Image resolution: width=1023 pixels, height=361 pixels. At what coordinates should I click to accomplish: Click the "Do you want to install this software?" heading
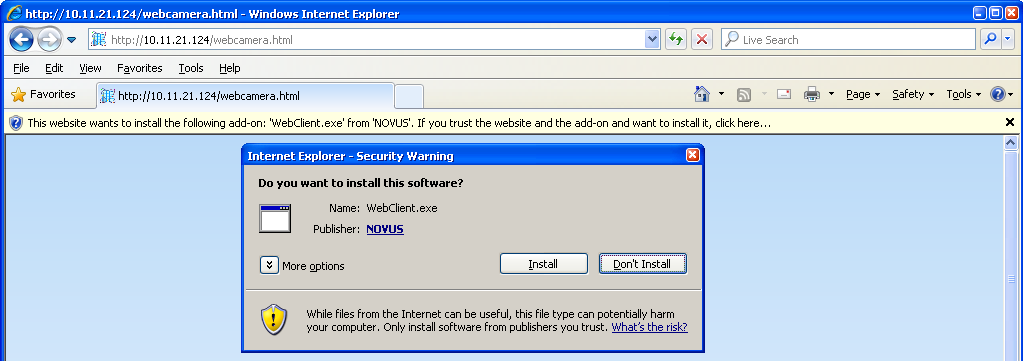[x=361, y=183]
